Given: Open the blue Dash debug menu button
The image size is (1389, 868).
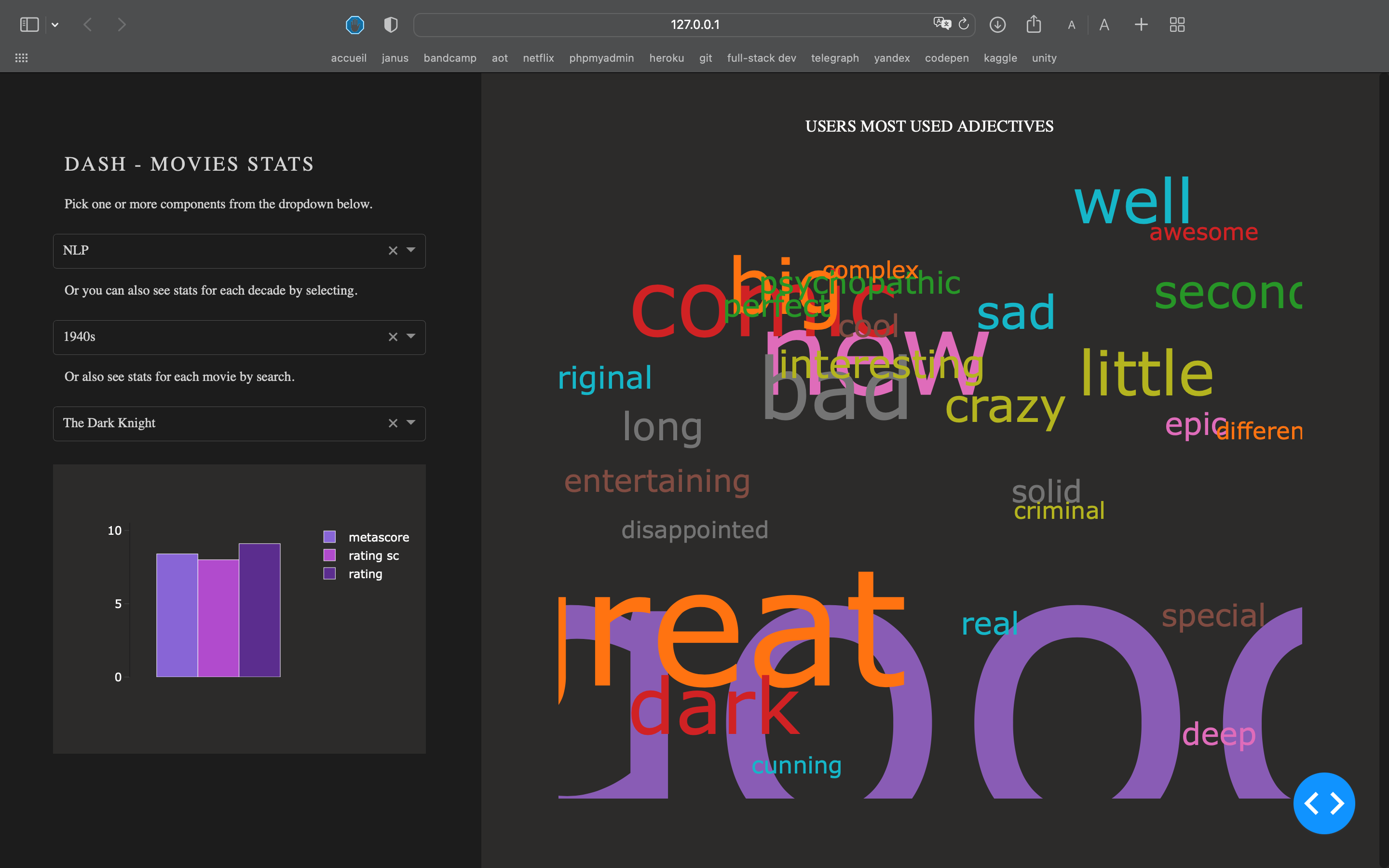Looking at the screenshot, I should [1323, 803].
